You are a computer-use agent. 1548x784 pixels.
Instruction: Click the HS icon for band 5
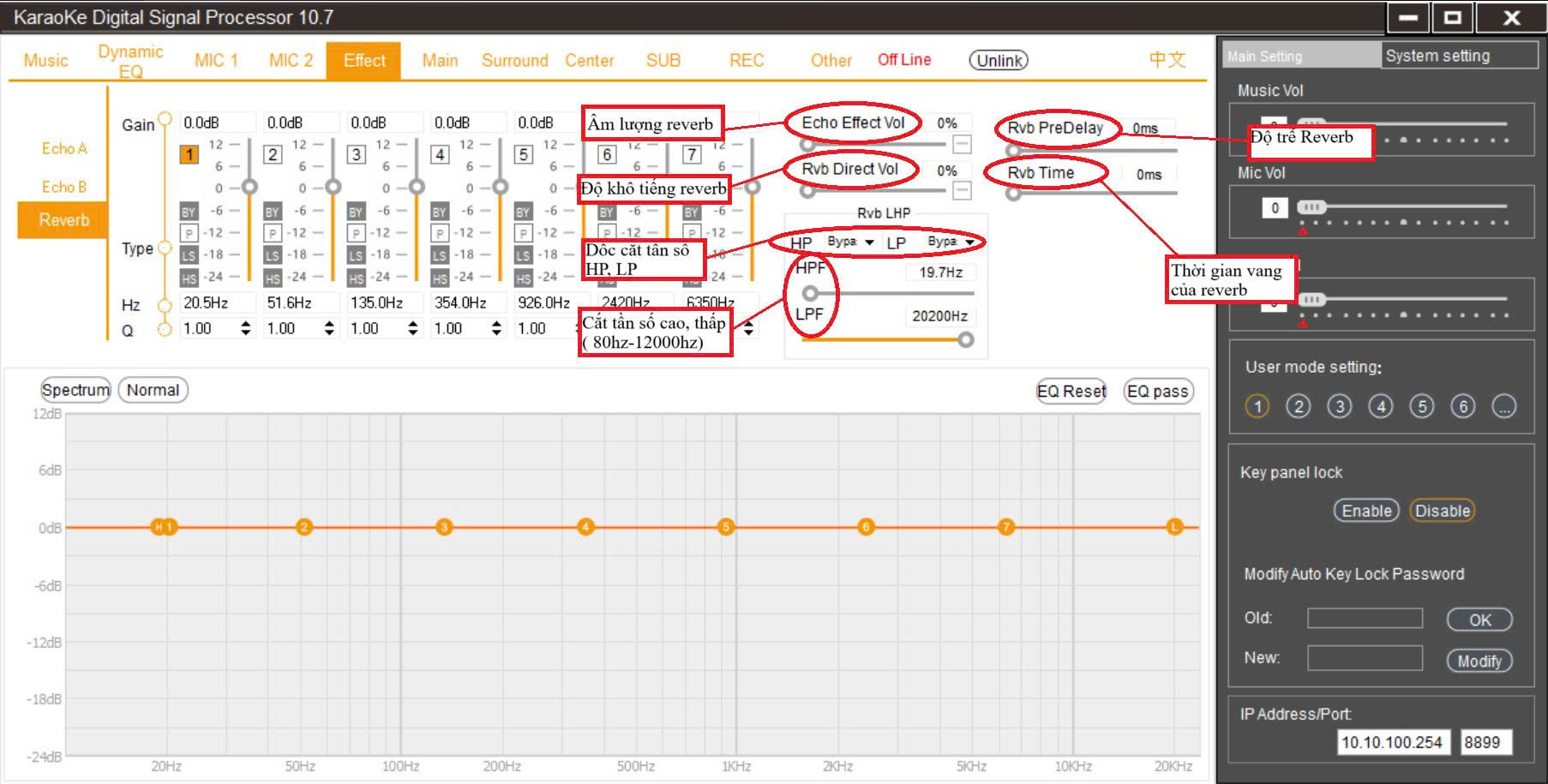coord(523,278)
